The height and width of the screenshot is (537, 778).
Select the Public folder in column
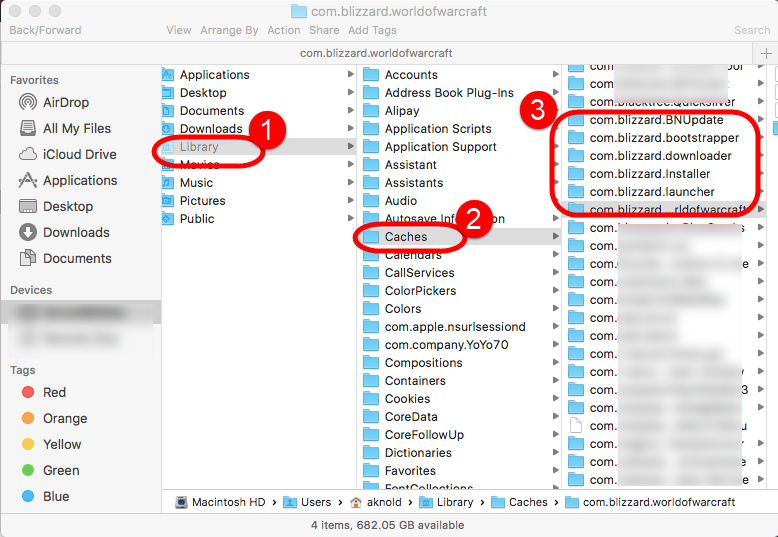259,218
